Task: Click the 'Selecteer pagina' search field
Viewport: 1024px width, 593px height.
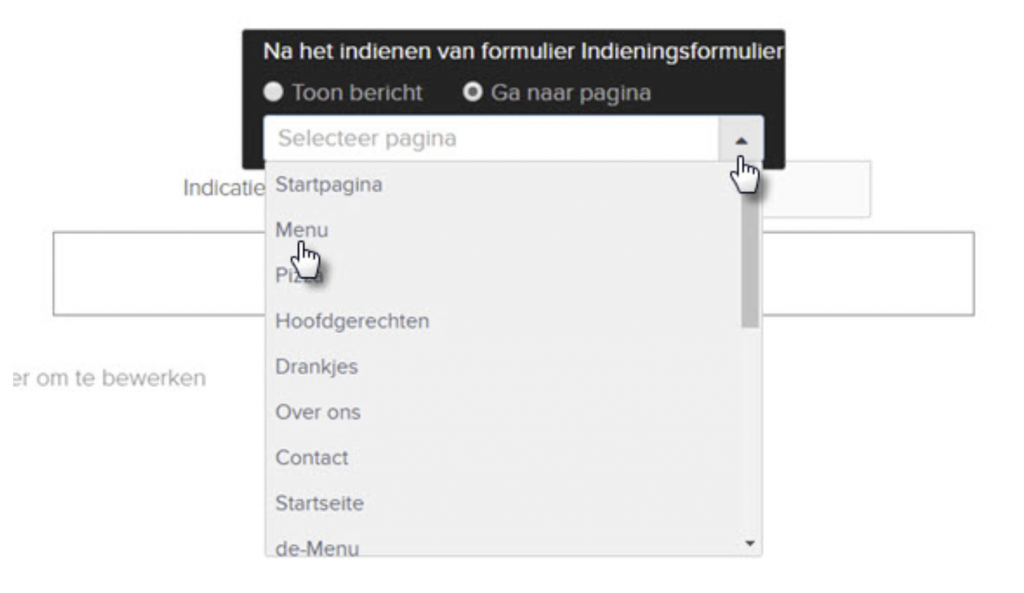Action: pyautogui.click(x=490, y=139)
